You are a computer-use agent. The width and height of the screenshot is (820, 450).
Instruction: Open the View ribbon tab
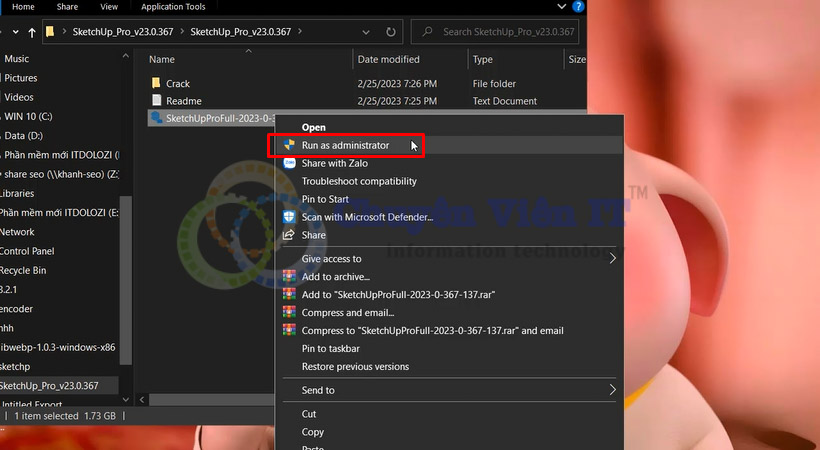tap(109, 7)
